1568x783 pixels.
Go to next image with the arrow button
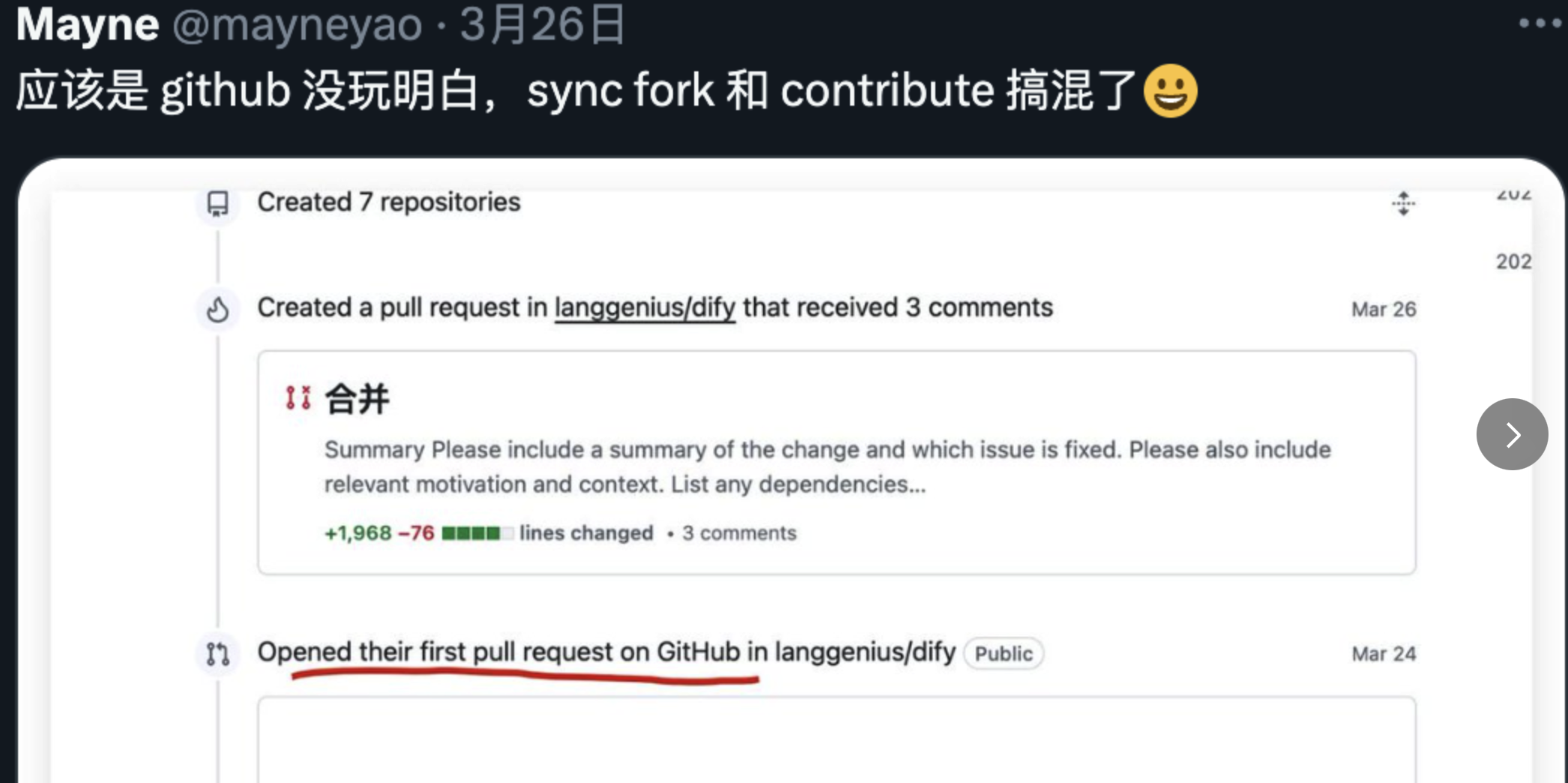point(1512,434)
